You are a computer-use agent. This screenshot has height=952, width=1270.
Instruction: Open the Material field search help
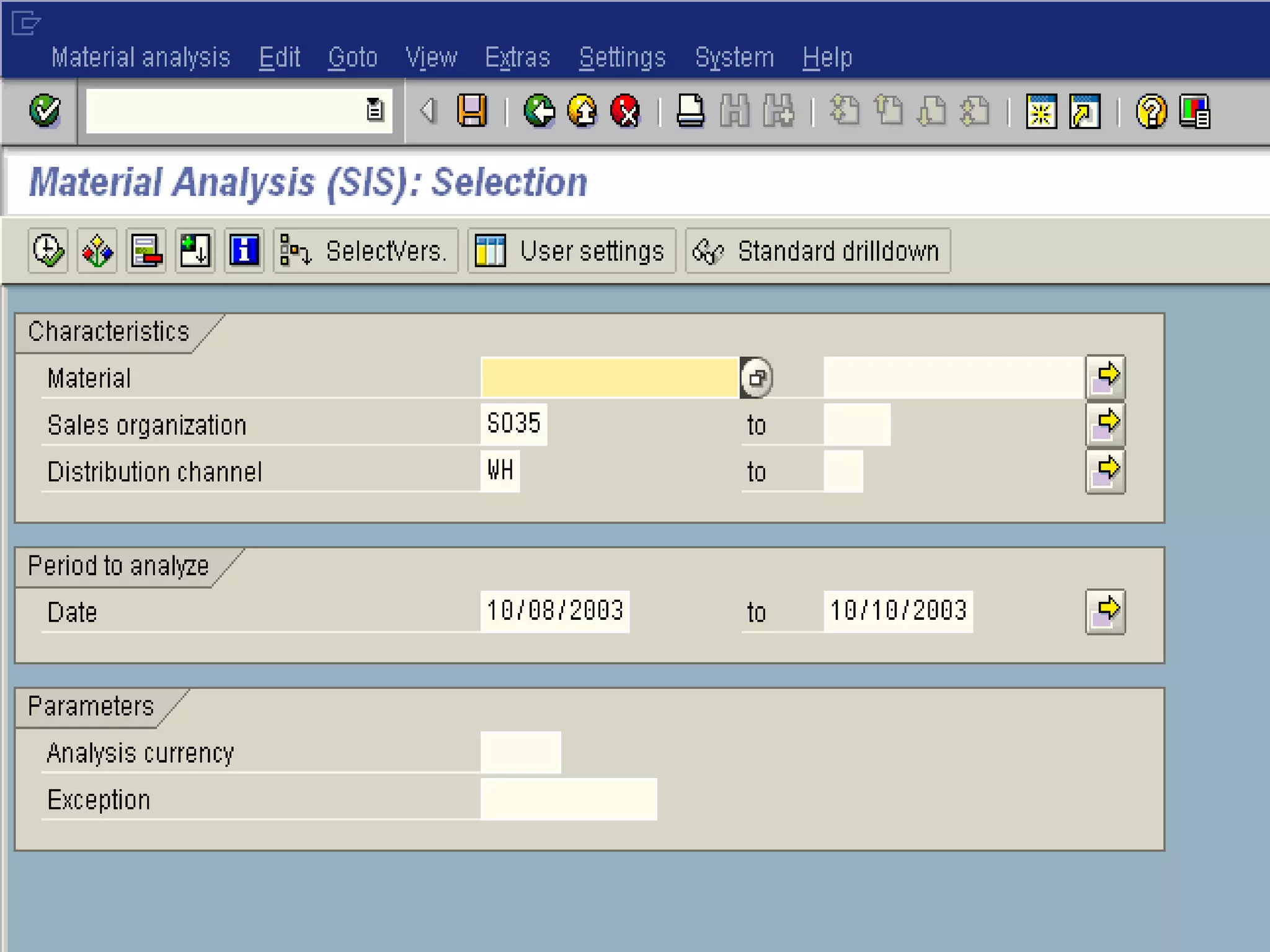pos(756,377)
